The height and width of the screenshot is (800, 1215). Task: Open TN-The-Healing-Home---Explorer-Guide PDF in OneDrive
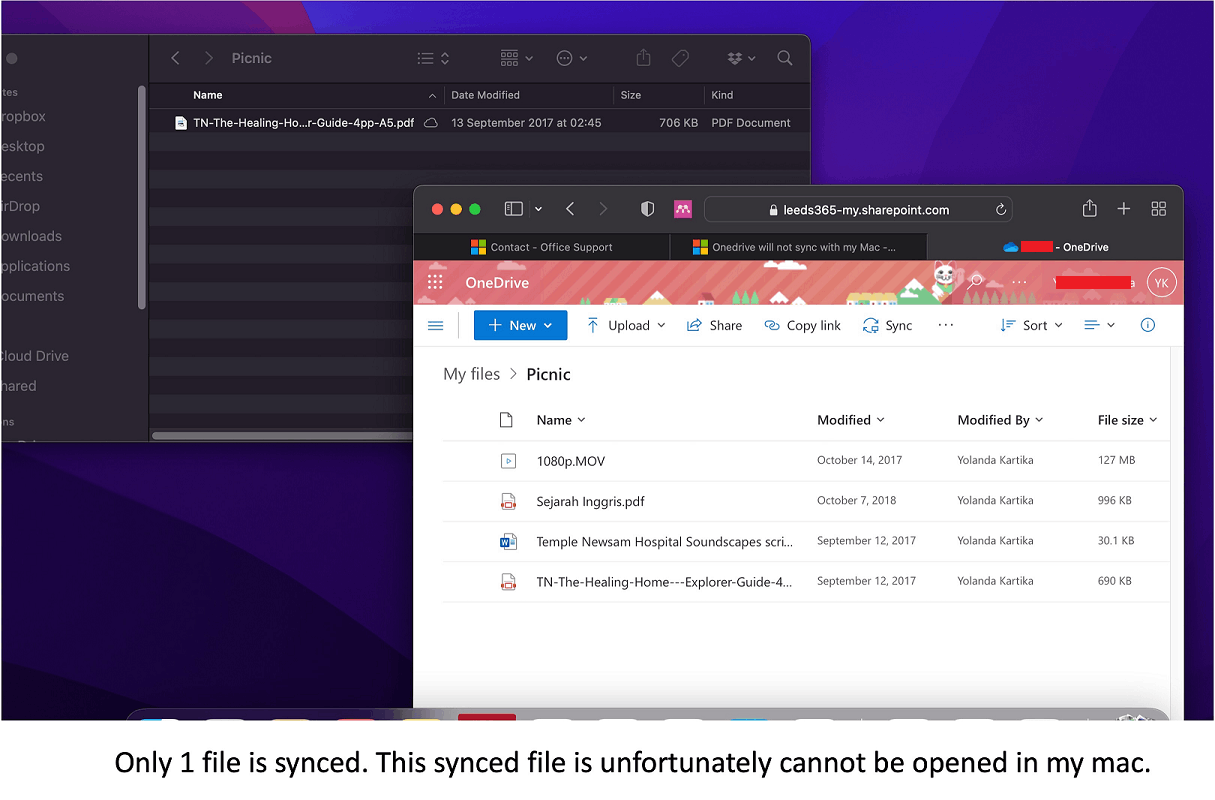pos(664,581)
